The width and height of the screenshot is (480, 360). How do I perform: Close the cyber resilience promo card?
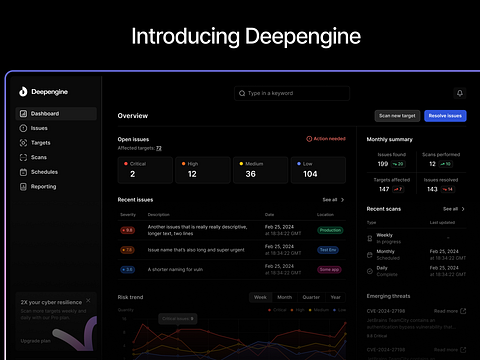click(88, 301)
